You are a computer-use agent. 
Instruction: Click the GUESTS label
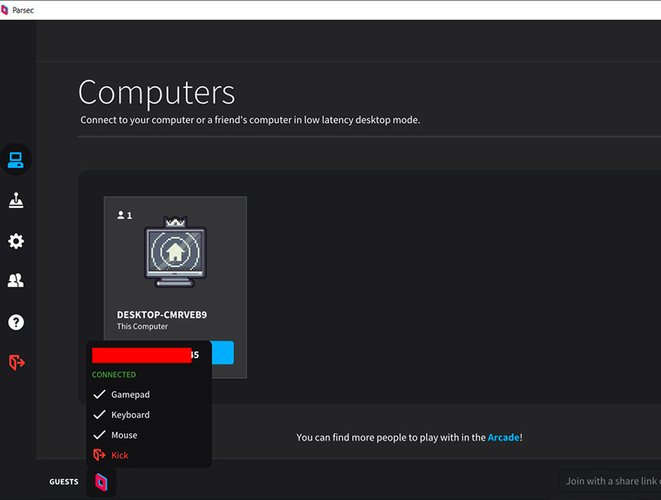point(64,482)
